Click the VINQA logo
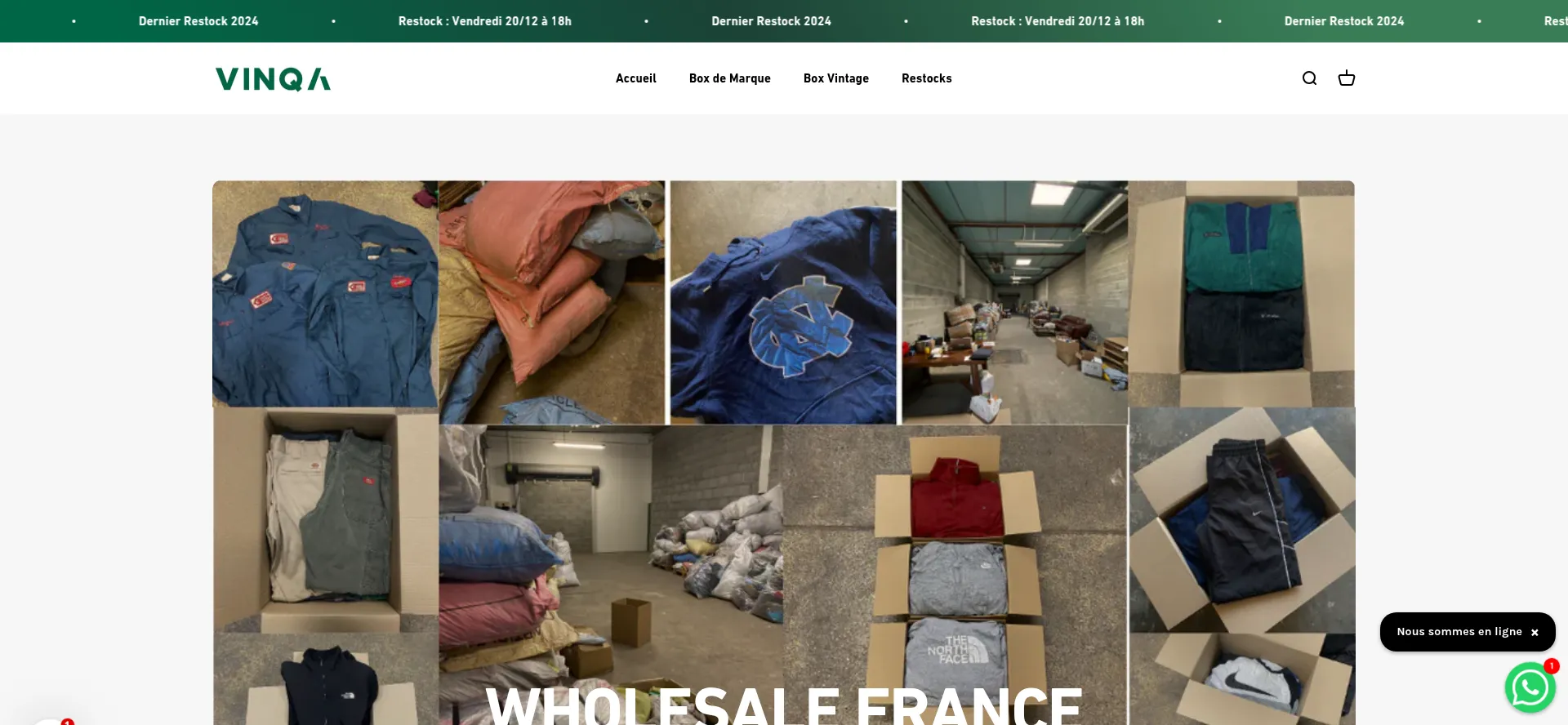The height and width of the screenshot is (725, 1568). [273, 79]
